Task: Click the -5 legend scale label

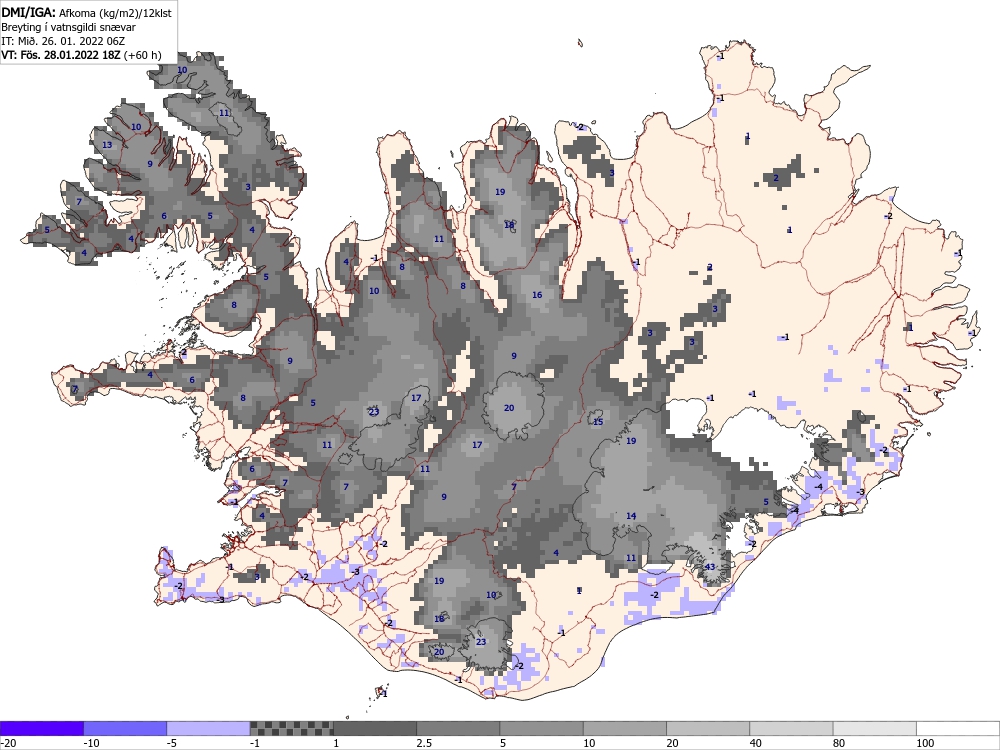Action: coord(172,743)
